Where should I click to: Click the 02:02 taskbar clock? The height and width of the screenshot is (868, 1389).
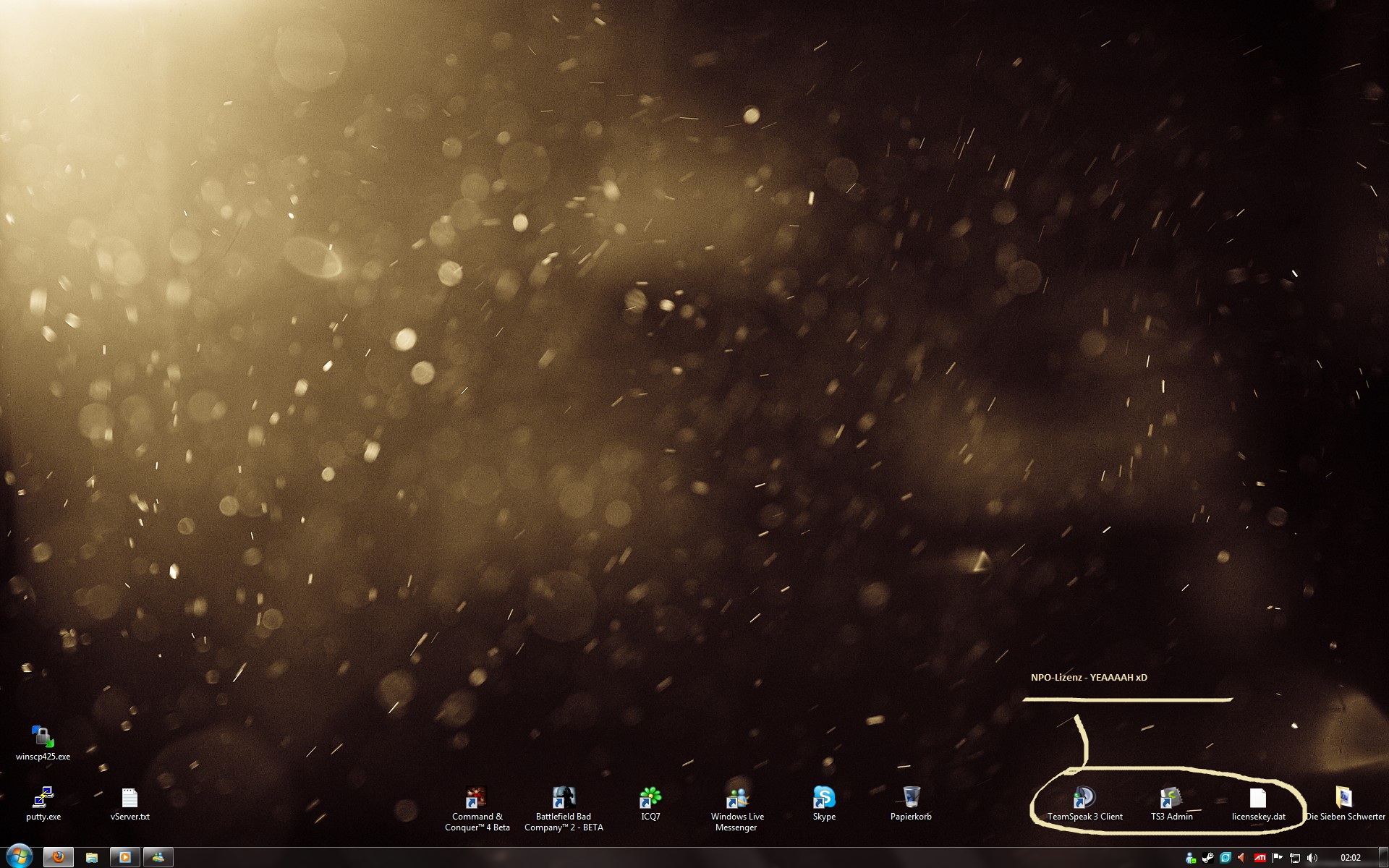[1350, 858]
